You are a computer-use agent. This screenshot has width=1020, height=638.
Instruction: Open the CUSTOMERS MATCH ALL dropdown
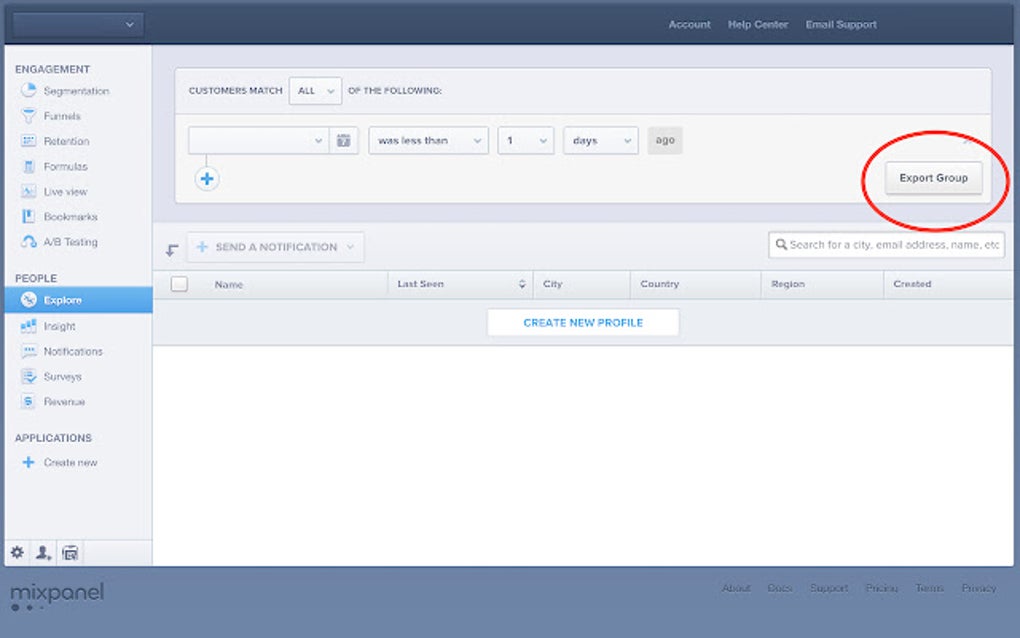click(314, 90)
